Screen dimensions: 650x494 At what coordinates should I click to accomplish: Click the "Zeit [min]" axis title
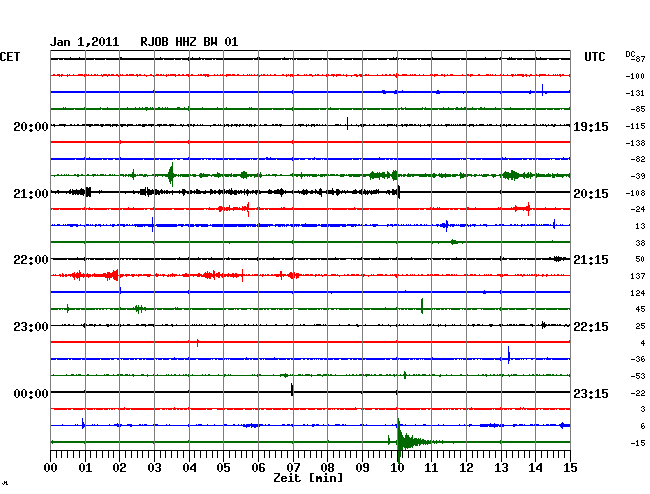coord(308,478)
